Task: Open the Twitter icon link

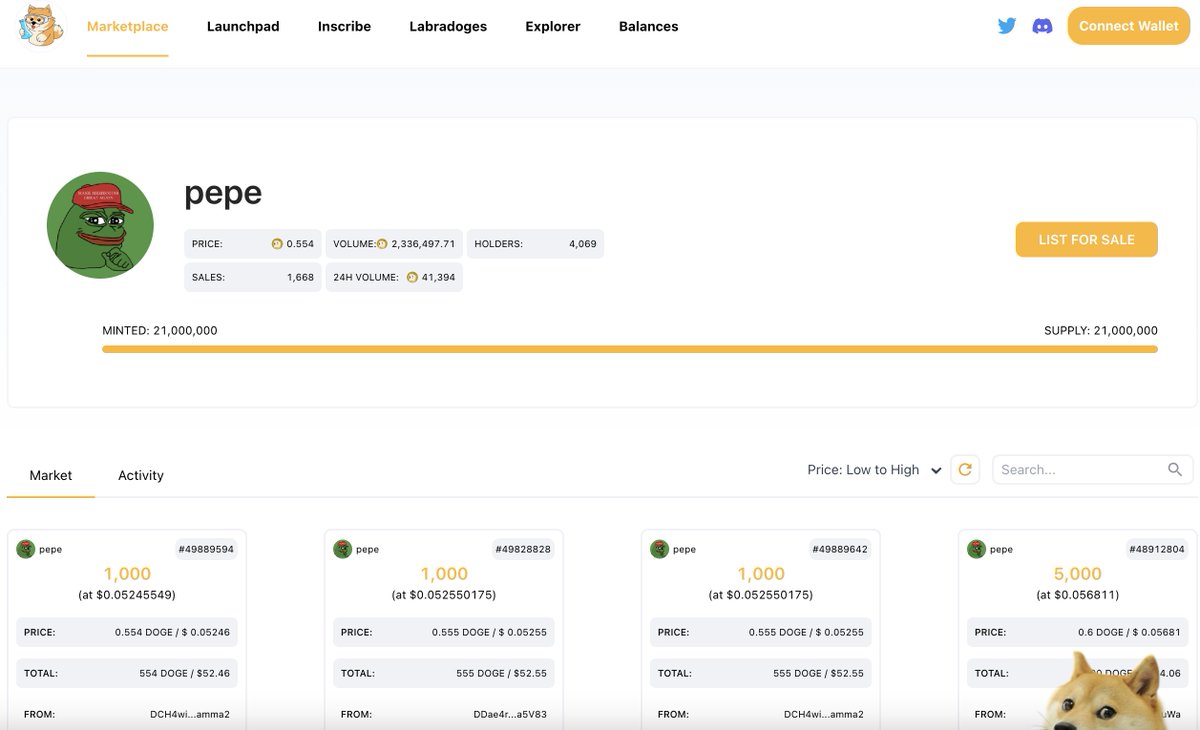Action: [x=1007, y=26]
